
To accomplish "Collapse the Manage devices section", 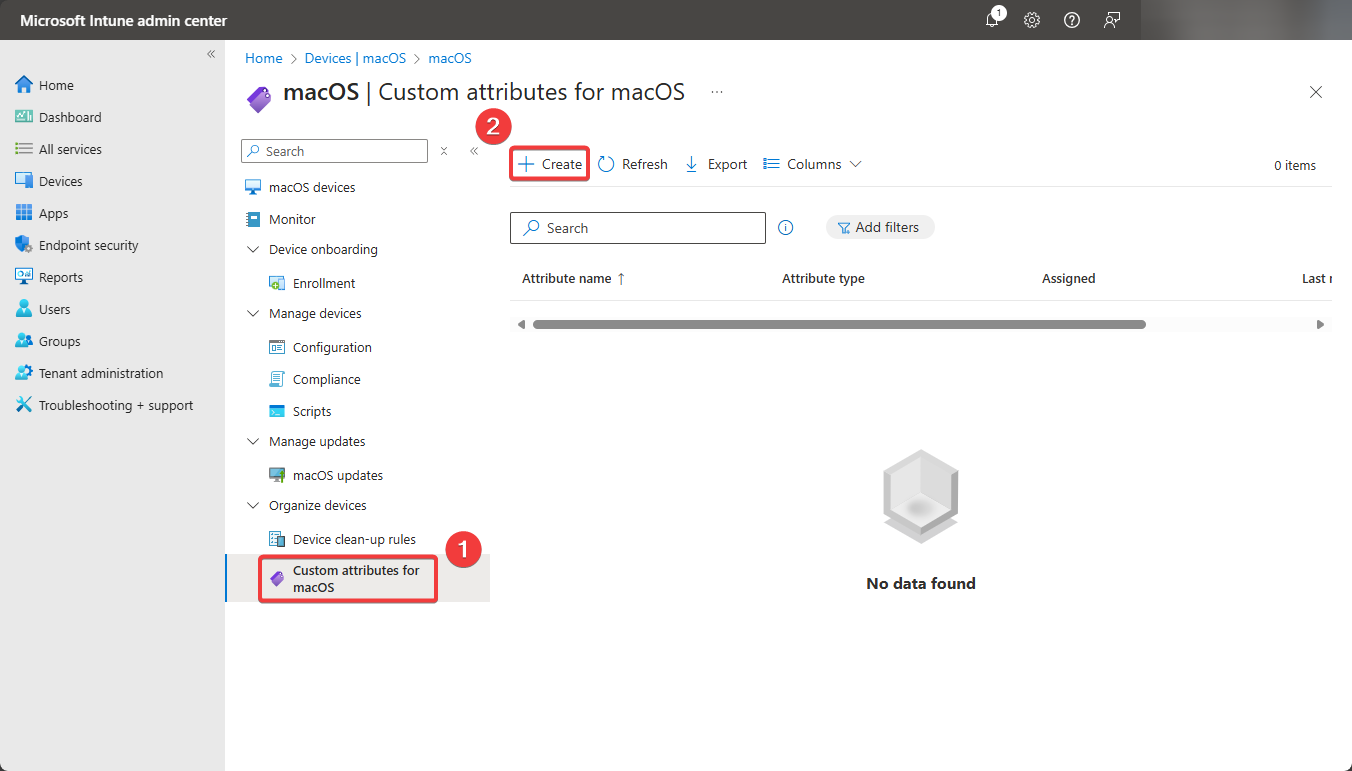I will (x=253, y=314).
